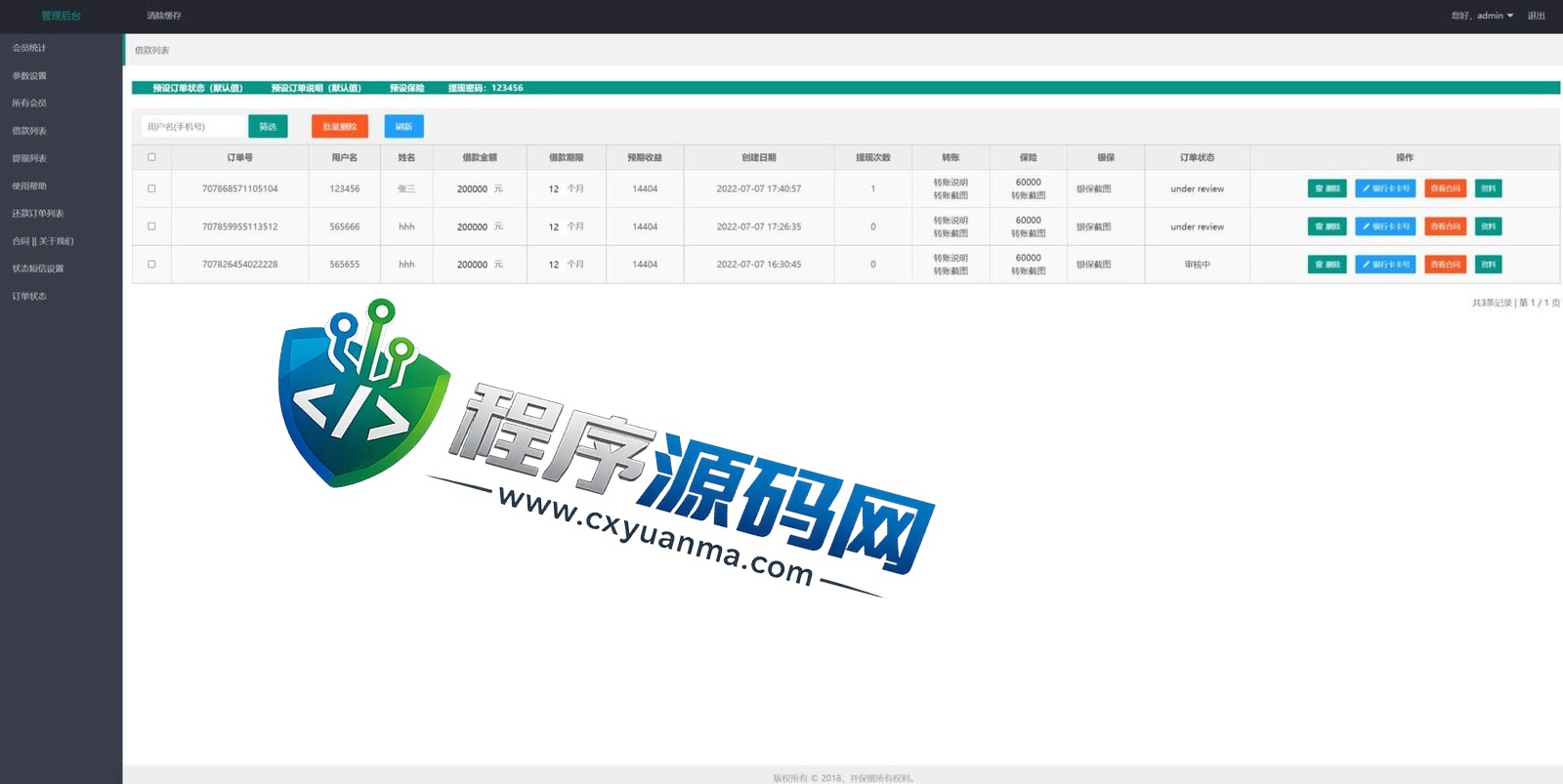Tick checkbox for order 707826454022228
The image size is (1563, 784).
[151, 265]
